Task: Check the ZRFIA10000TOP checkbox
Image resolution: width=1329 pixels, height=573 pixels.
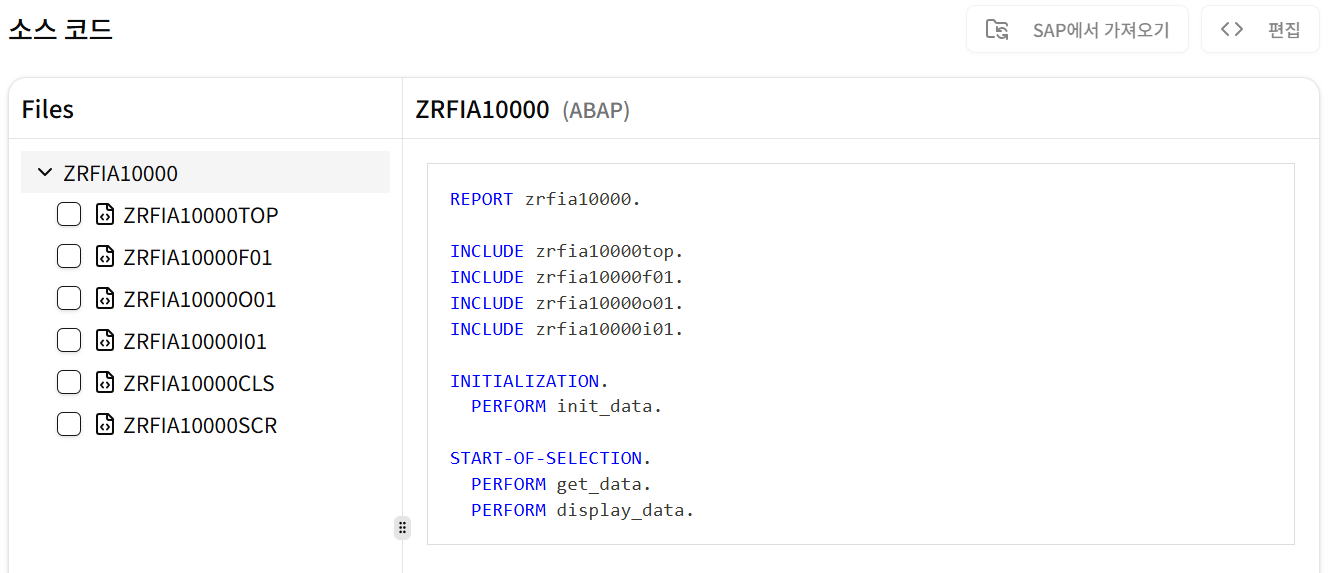Action: point(69,215)
